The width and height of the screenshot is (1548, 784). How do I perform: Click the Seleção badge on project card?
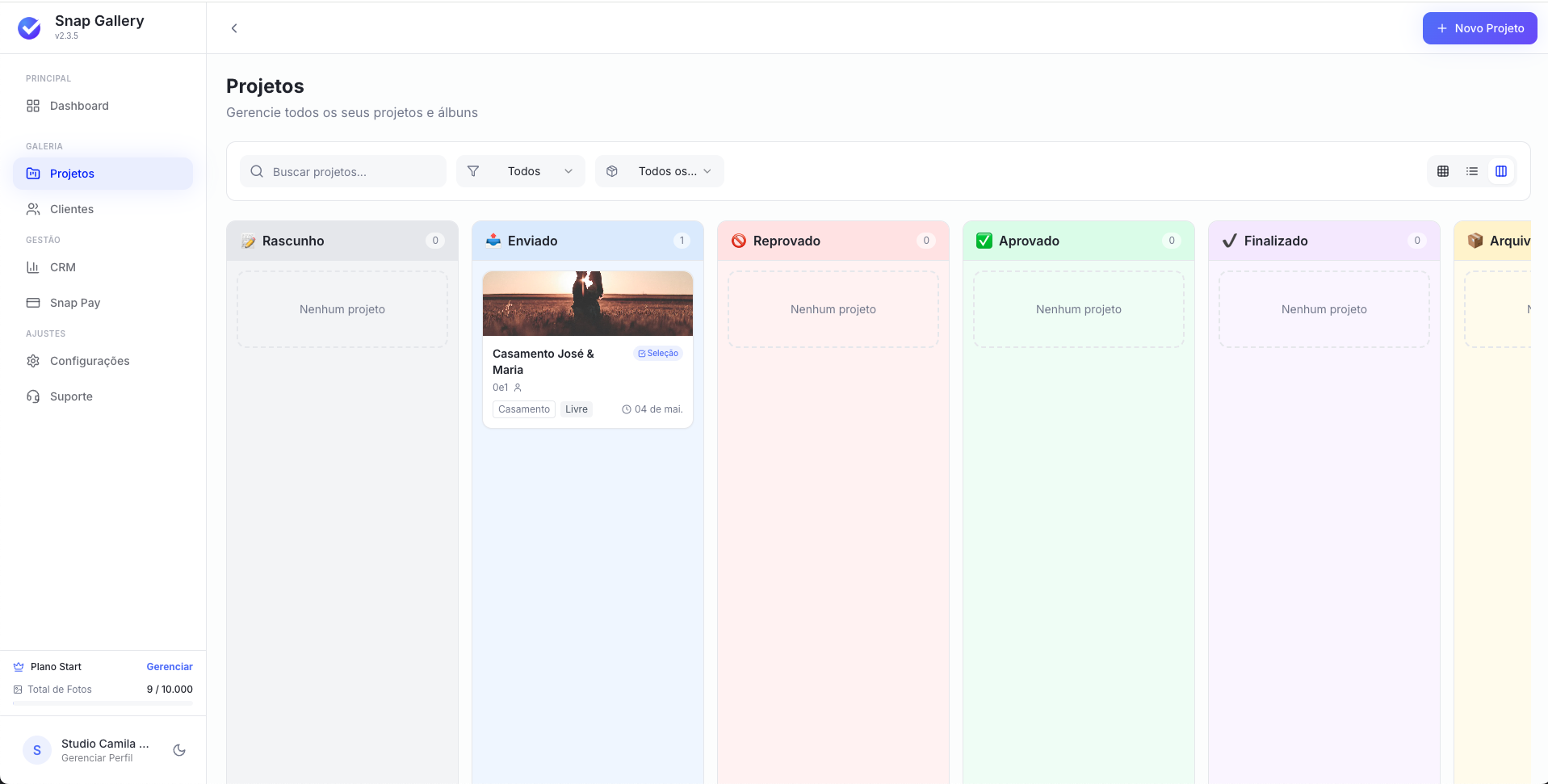tap(658, 354)
